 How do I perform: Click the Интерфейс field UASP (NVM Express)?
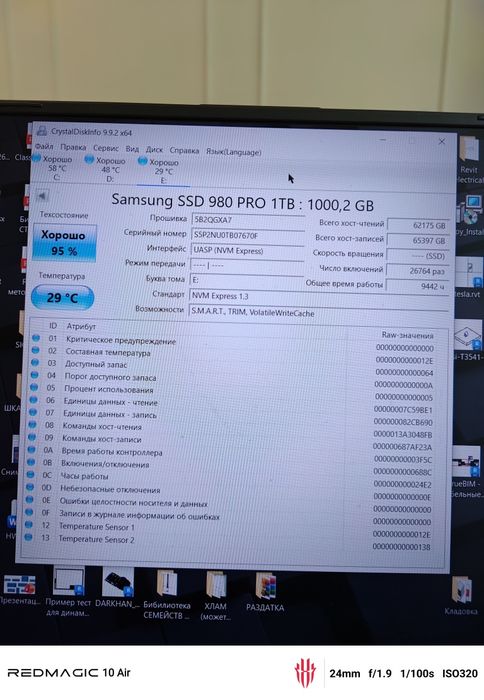pos(247,250)
